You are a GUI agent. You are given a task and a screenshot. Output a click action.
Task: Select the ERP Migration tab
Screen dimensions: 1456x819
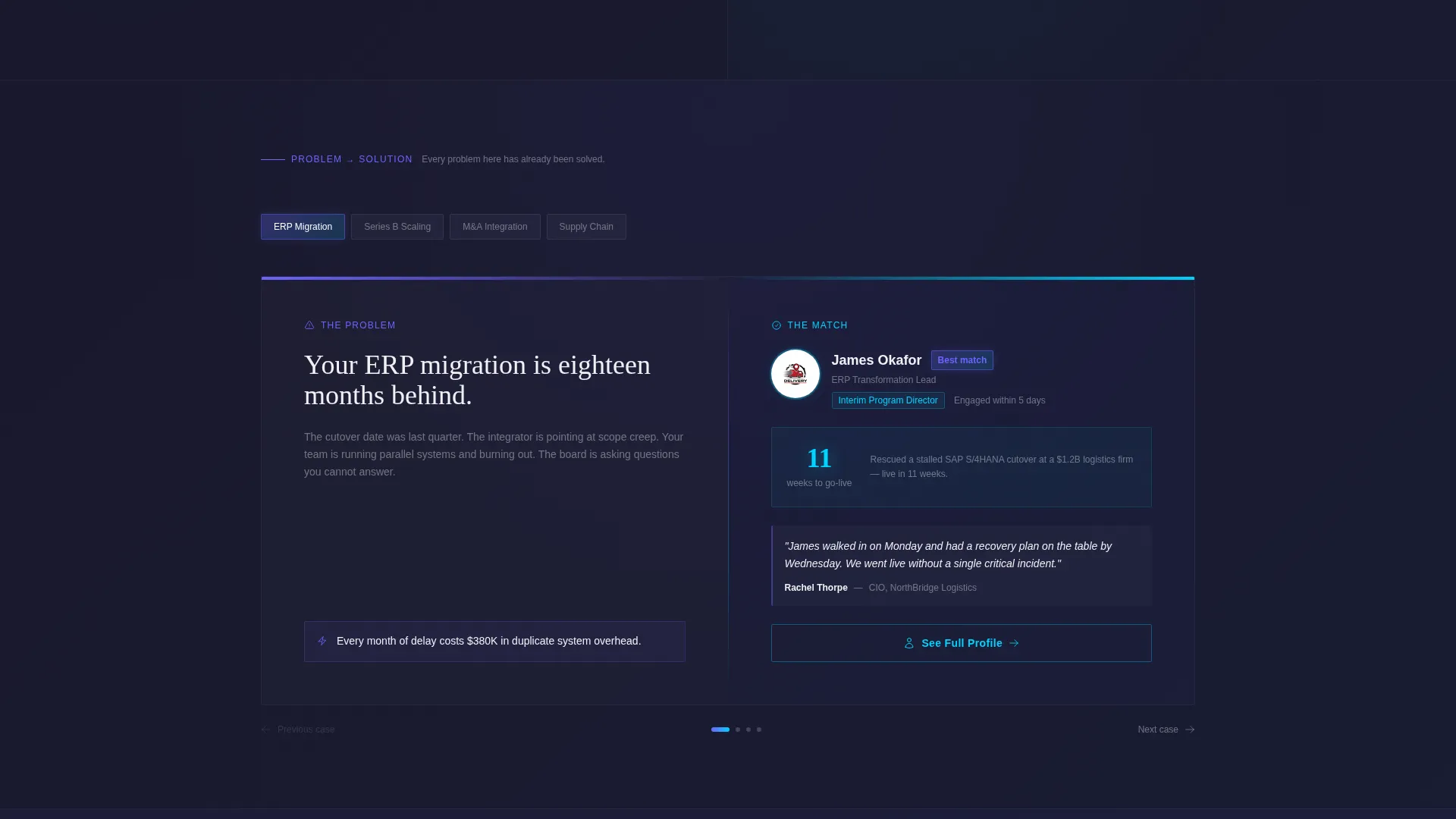(x=303, y=227)
